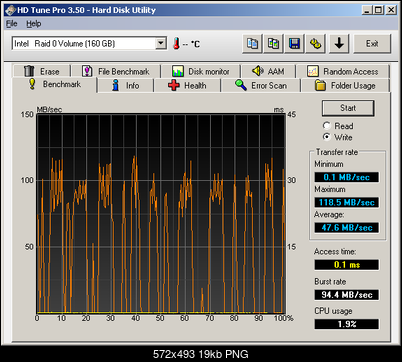Click the Minimum 0.1 MB/sec value
Image resolution: width=402 pixels, height=362 pixels.
[347, 177]
